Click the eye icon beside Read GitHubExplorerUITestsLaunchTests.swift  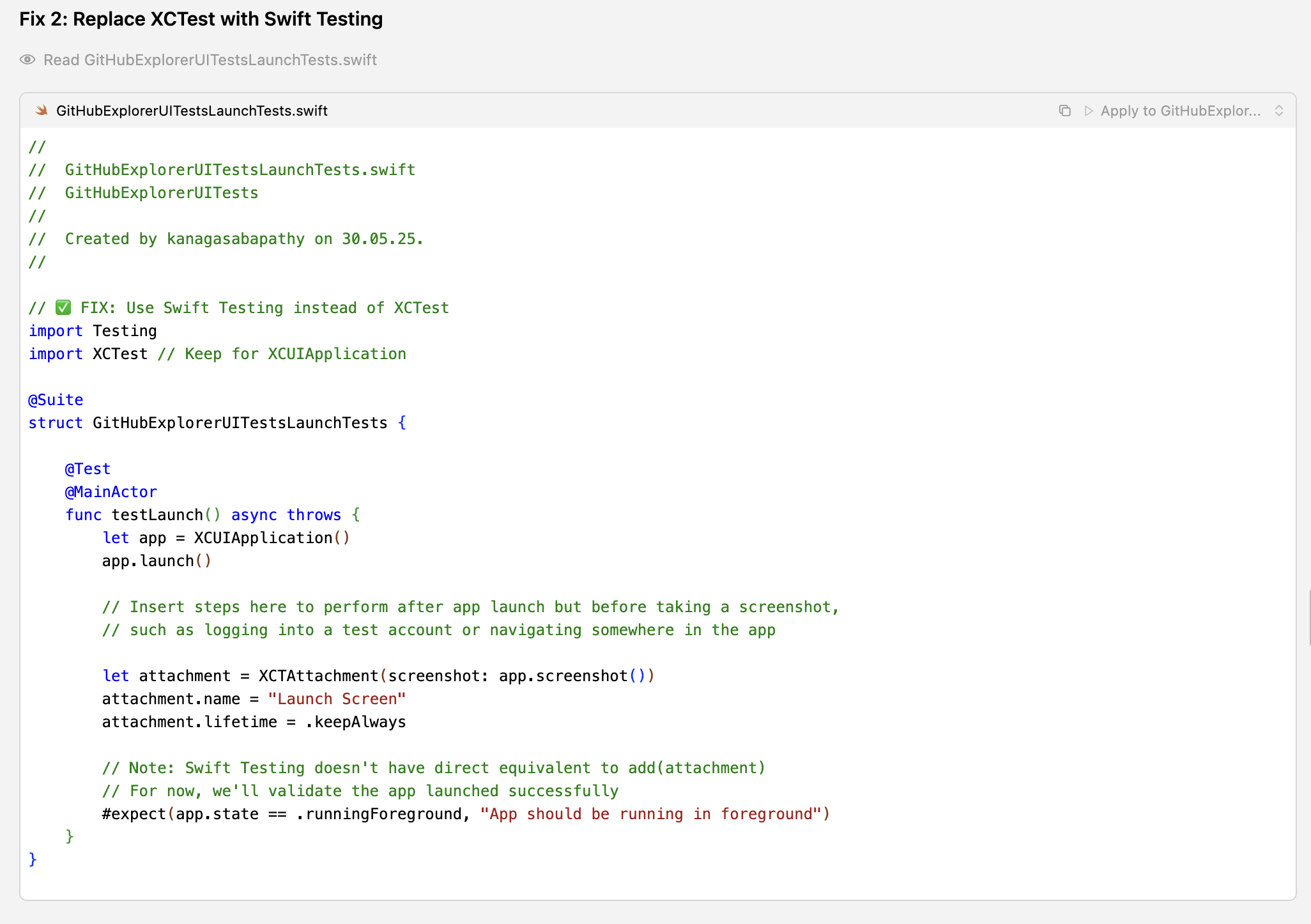point(27,59)
